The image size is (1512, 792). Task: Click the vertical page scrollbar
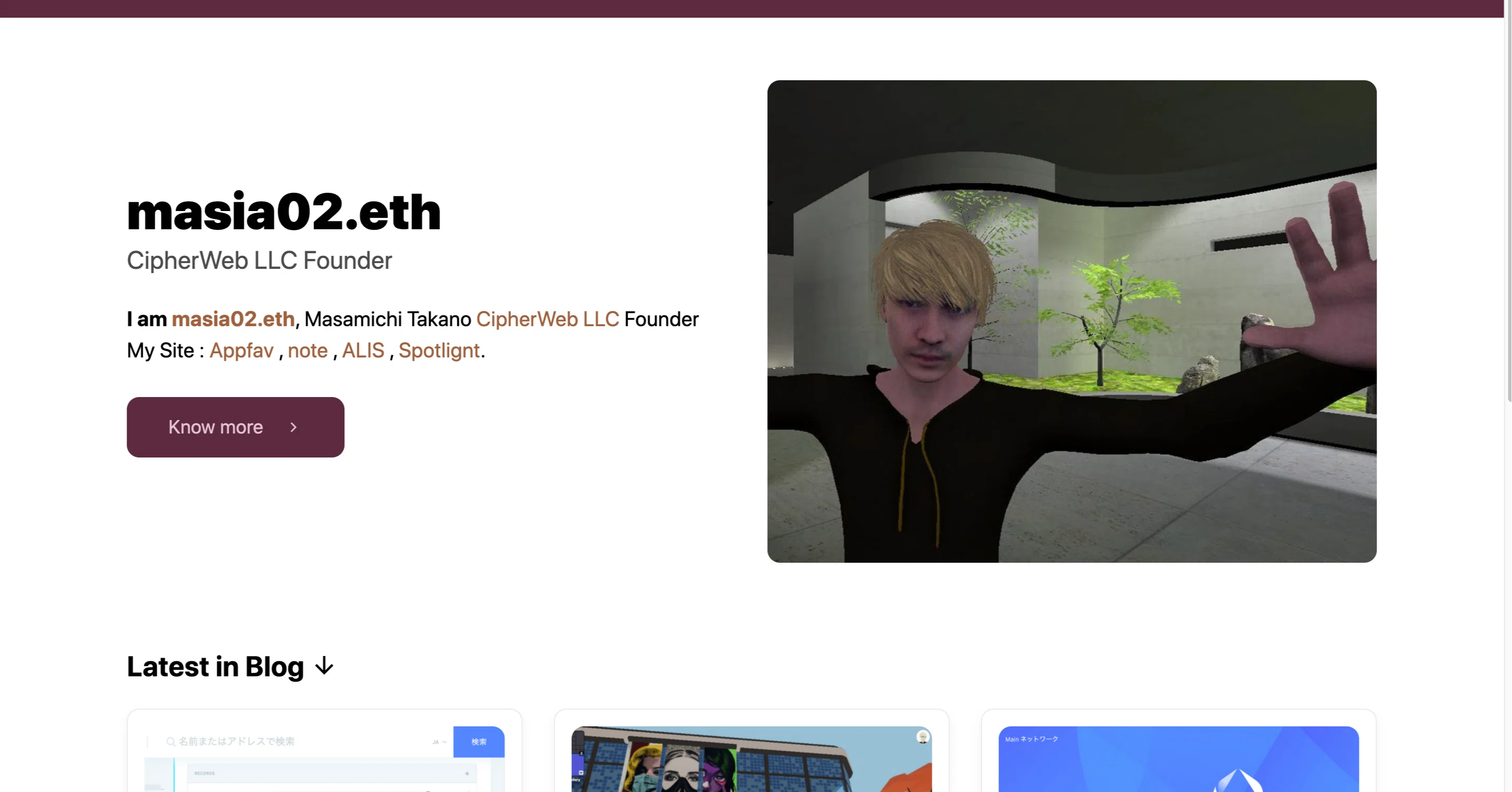coord(1508,200)
